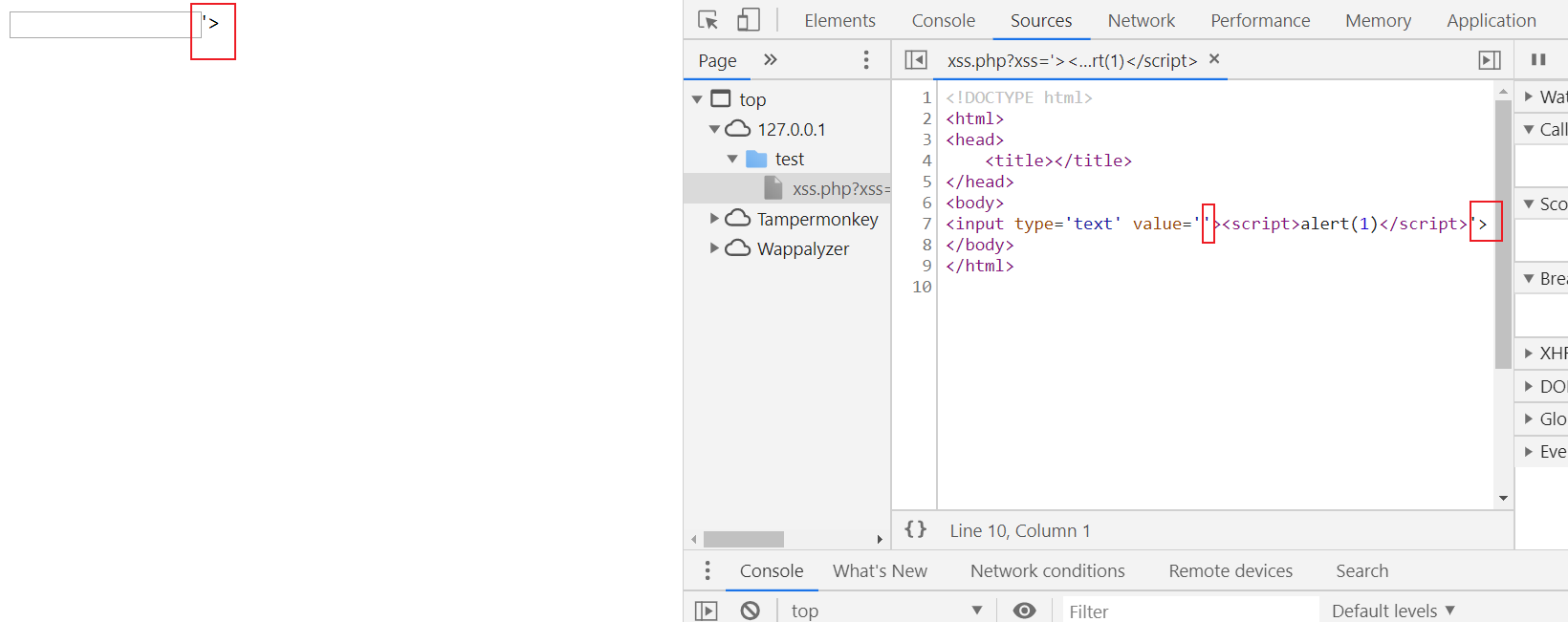Pause script execution button
1568x622 pixels.
point(1538,59)
